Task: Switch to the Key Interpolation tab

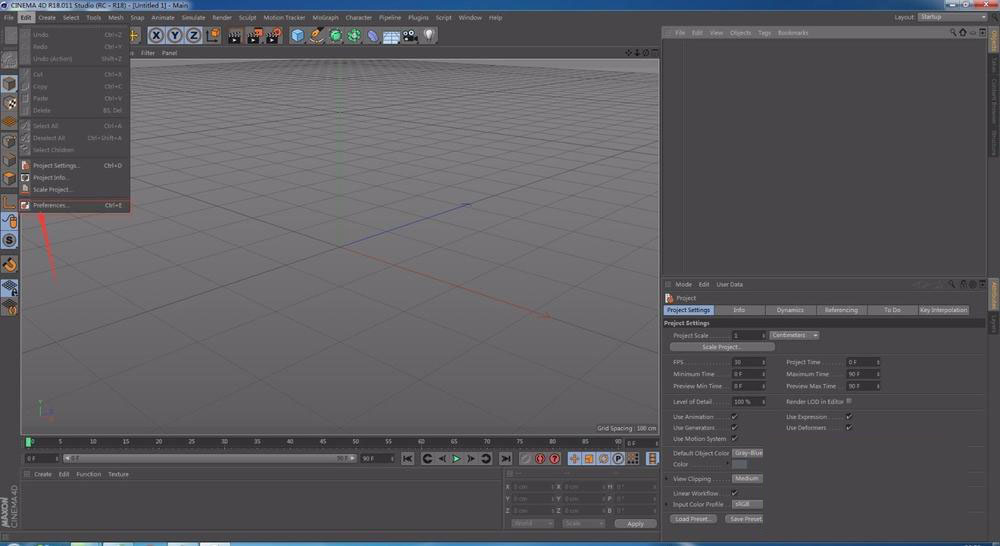Action: pyautogui.click(x=943, y=310)
